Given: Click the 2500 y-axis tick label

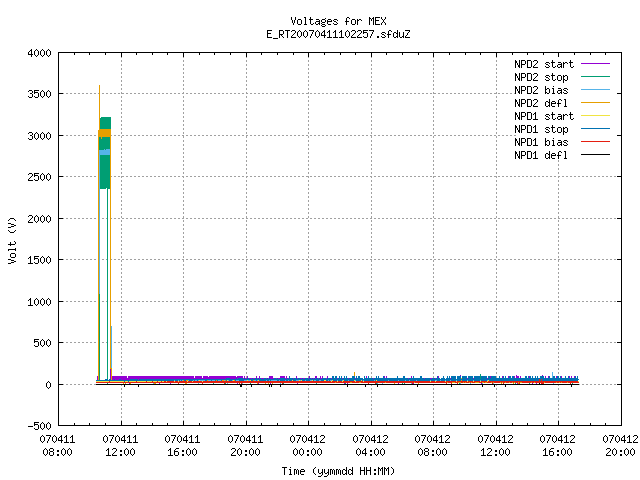Looking at the screenshot, I should 40,177.
